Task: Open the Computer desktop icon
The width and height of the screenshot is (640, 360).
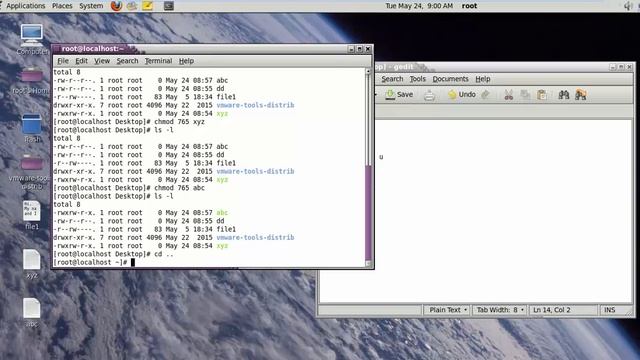Action: (32, 40)
